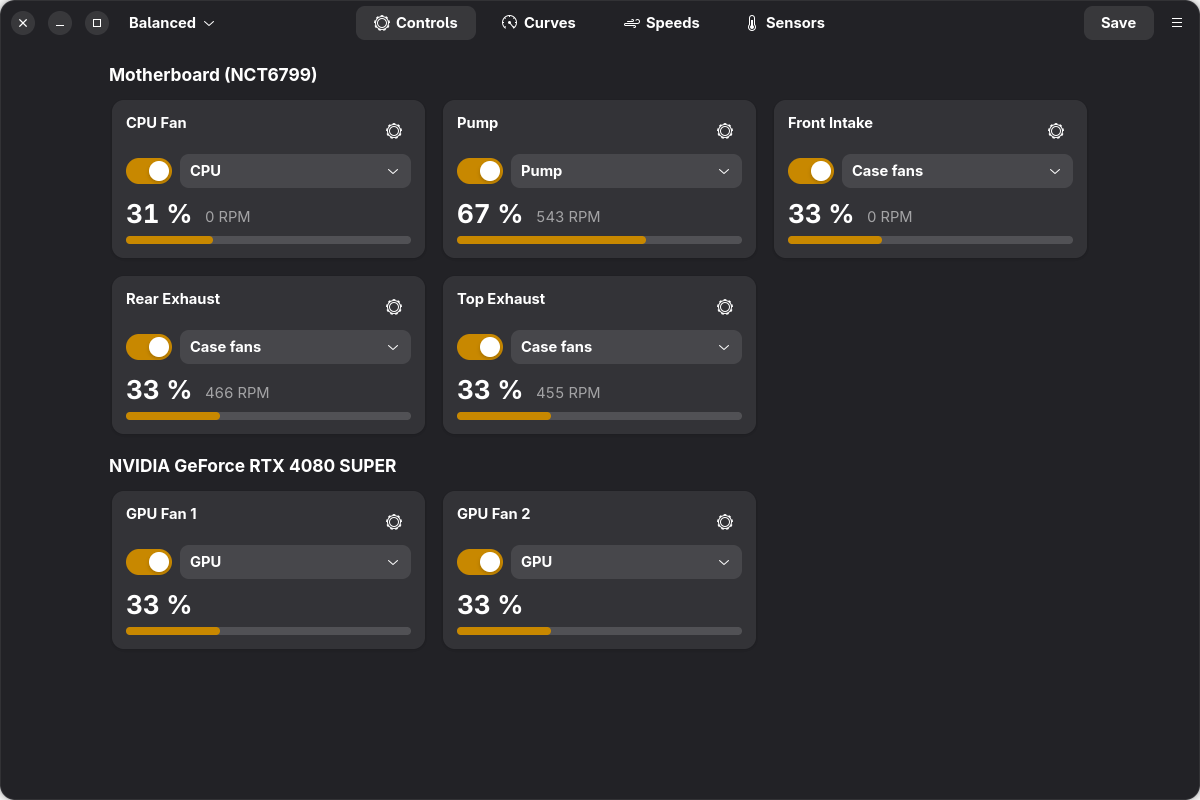Click the "Motherboard (NCT6799)" heading
The height and width of the screenshot is (800, 1200).
click(x=213, y=75)
